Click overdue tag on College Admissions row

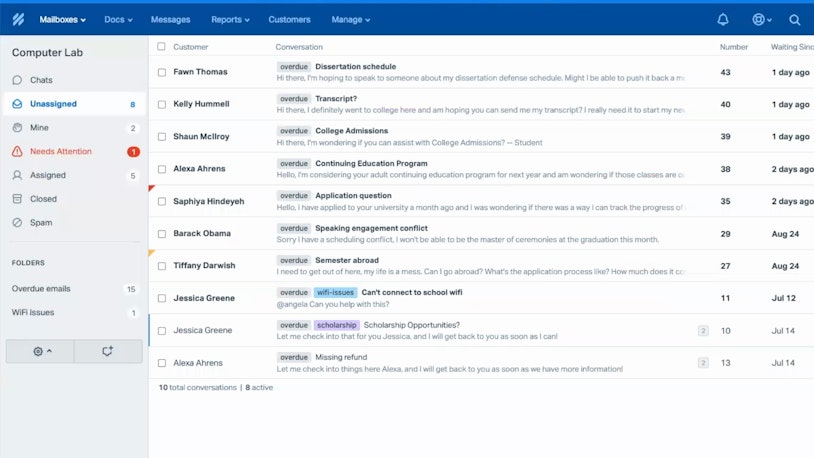pyautogui.click(x=294, y=131)
